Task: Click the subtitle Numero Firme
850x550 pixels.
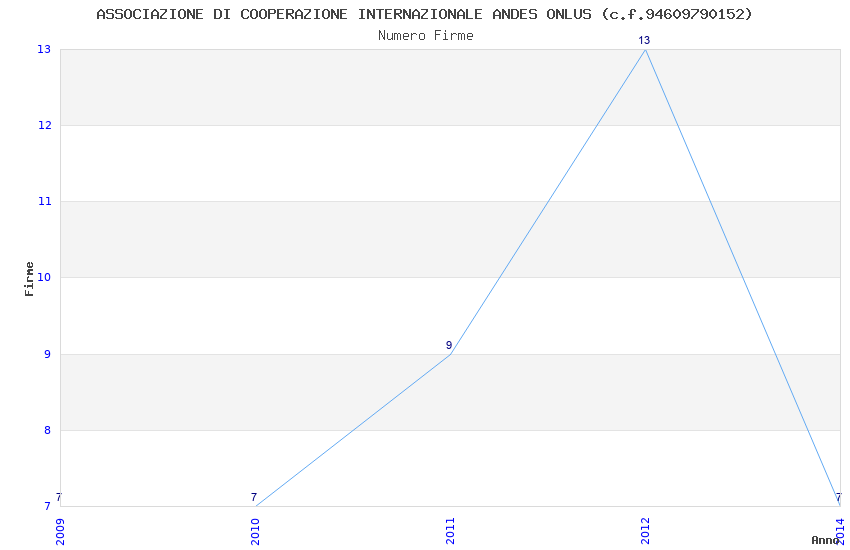Action: [426, 36]
